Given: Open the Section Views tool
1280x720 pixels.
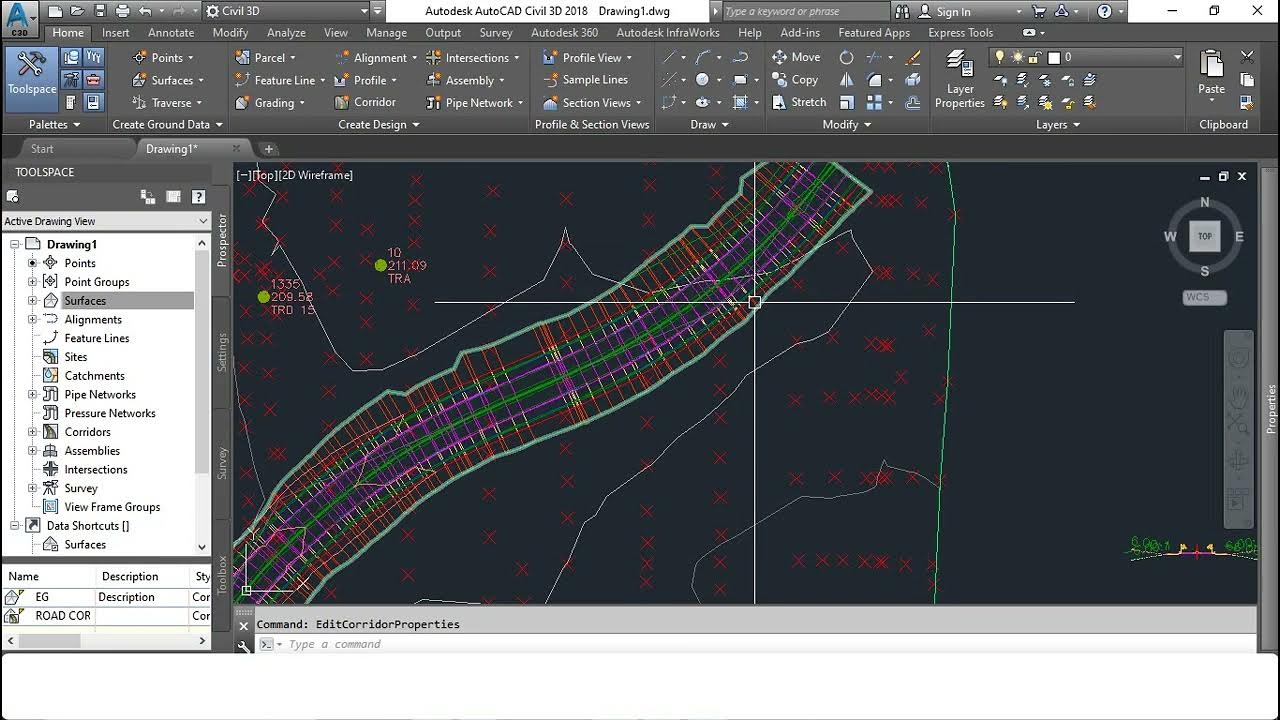Looking at the screenshot, I should click(x=591, y=102).
